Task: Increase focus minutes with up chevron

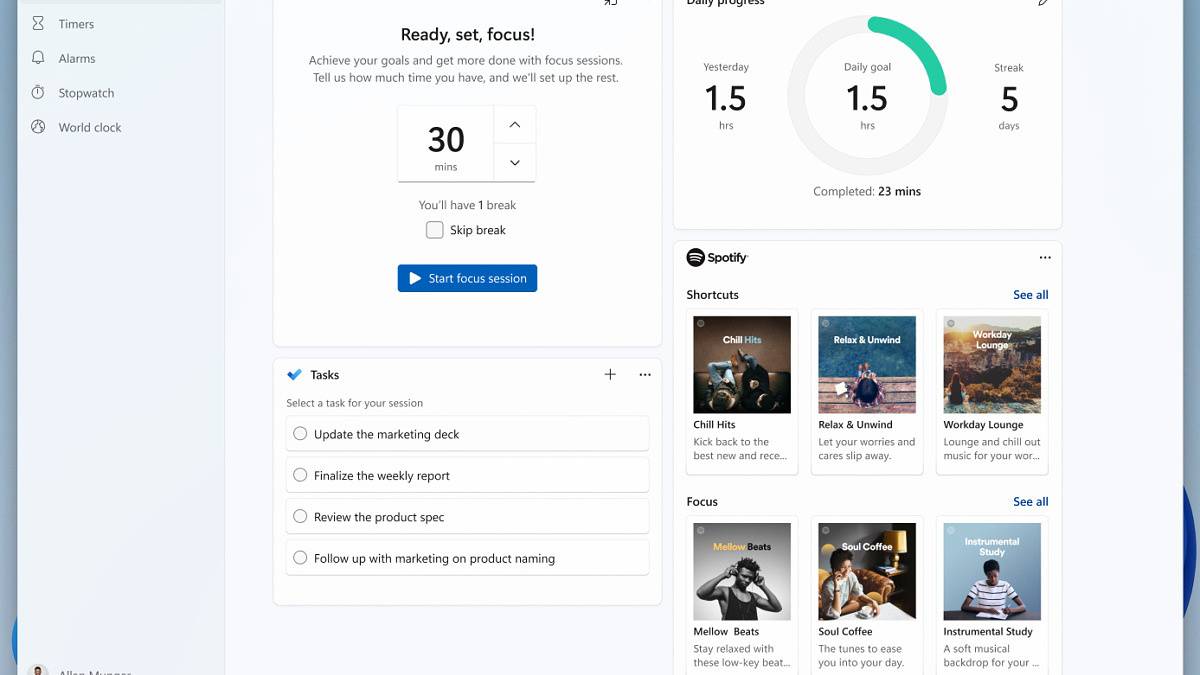Action: [515, 125]
